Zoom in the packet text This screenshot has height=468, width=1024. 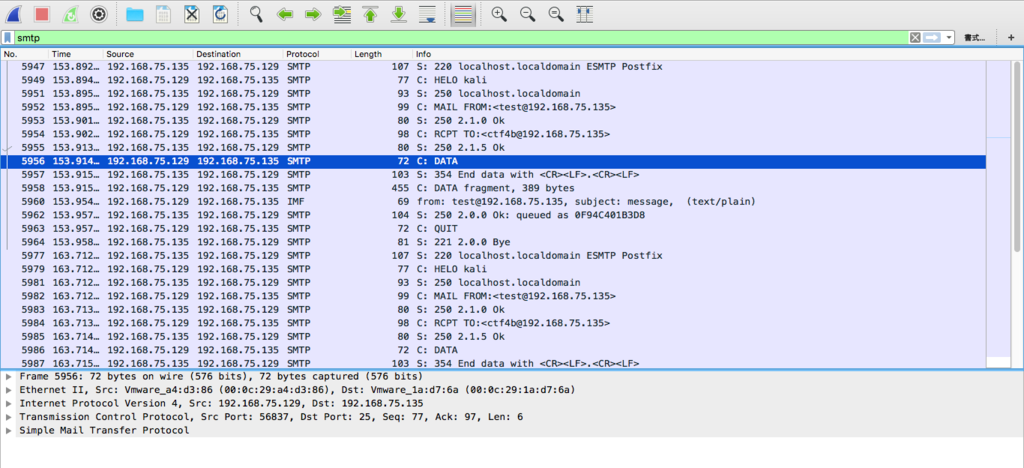[x=499, y=14]
